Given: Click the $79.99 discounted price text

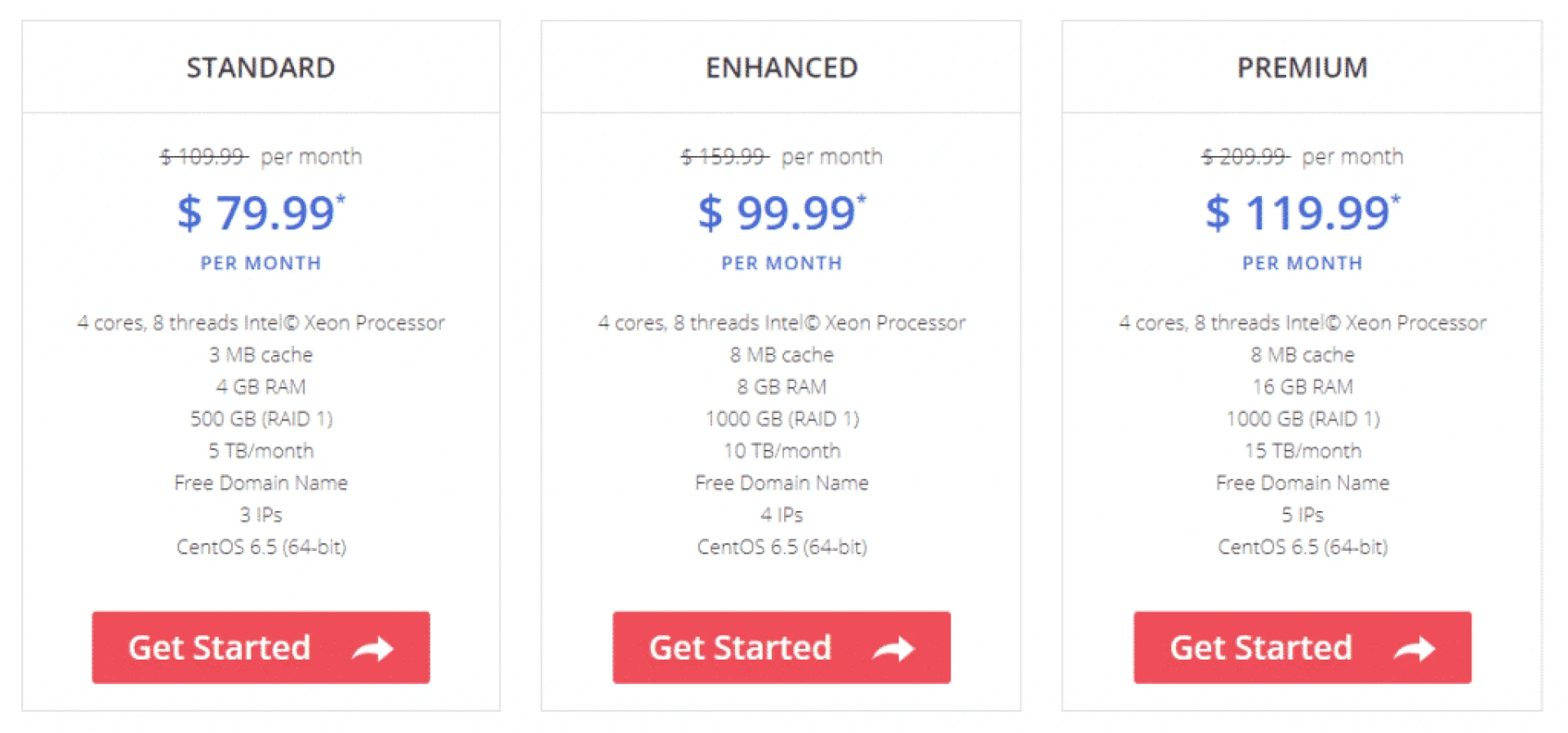Looking at the screenshot, I should point(261,214).
